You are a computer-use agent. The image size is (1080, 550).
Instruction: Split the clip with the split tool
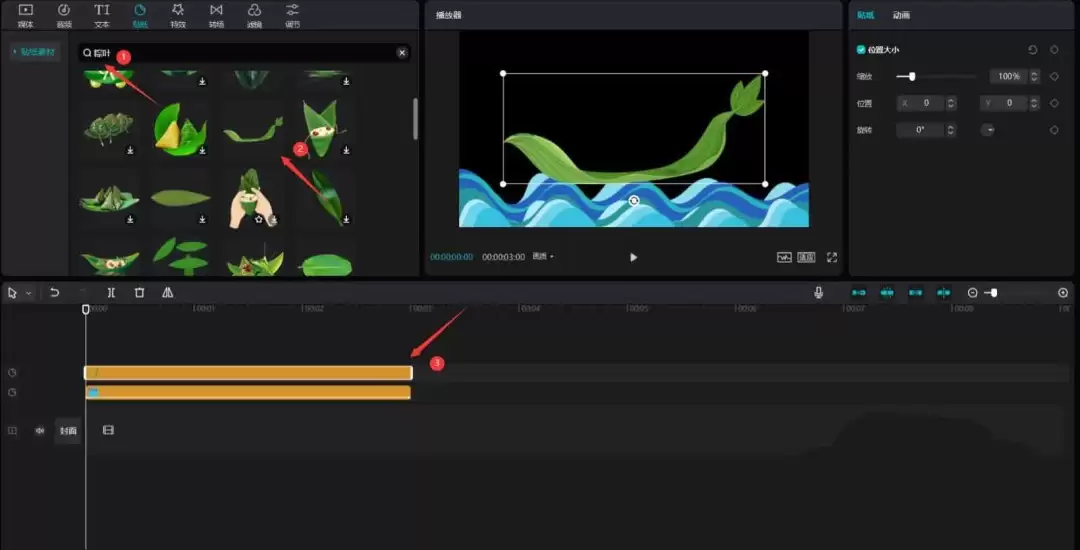111,293
